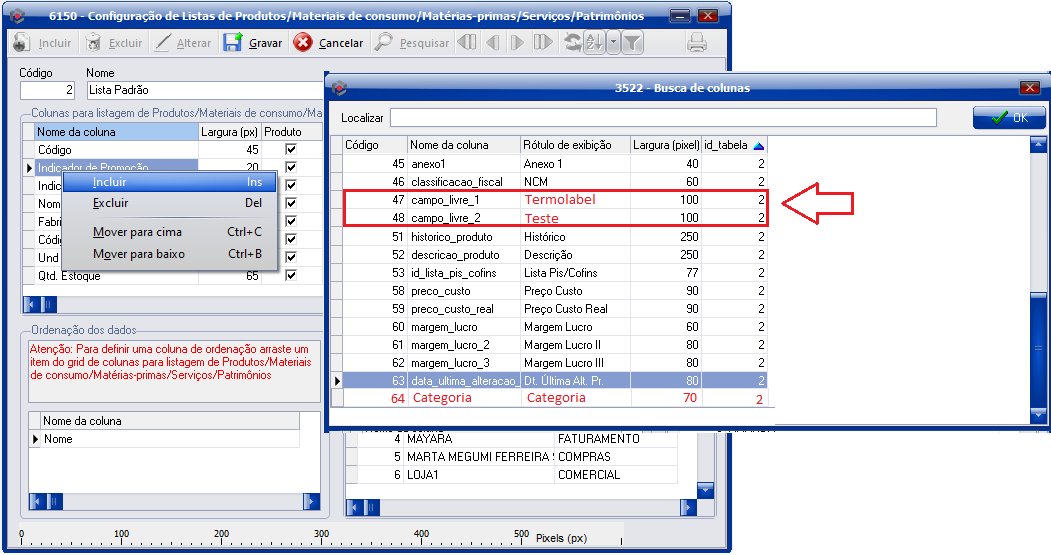Go to last record navigation arrow
The width and height of the screenshot is (1051, 555).
pos(543,43)
